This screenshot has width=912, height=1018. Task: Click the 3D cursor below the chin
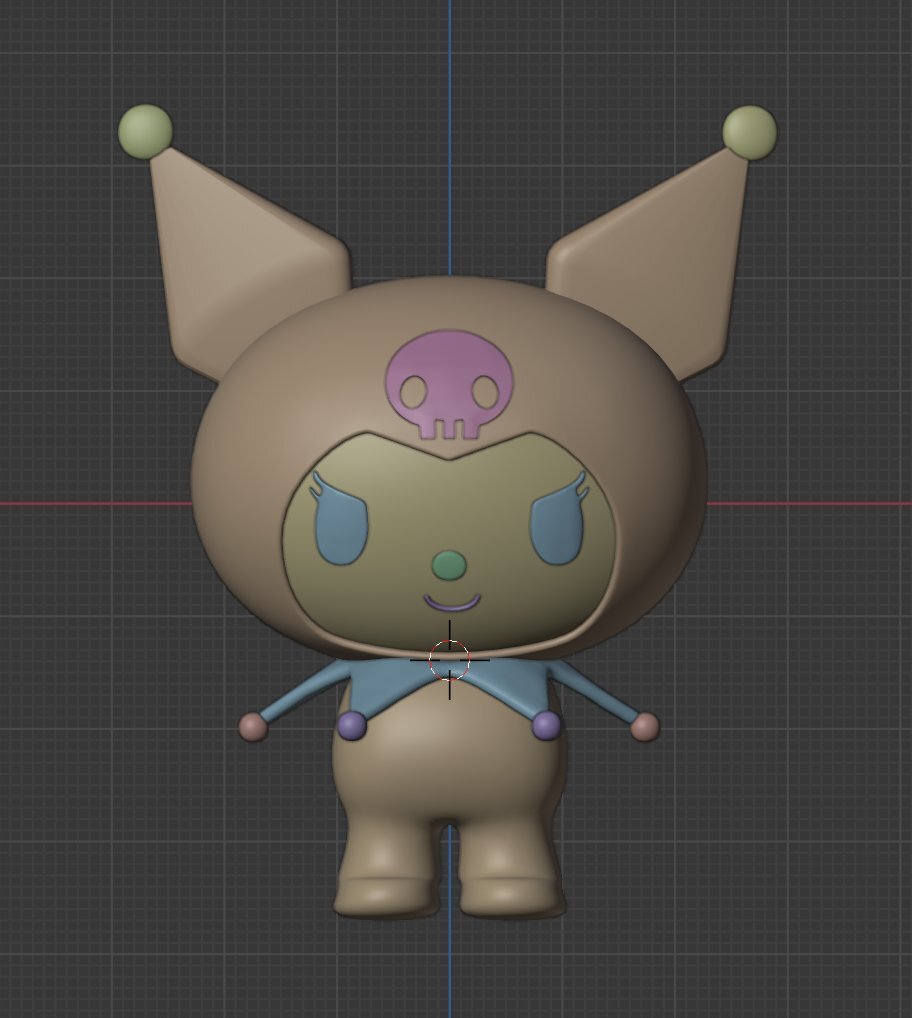pyautogui.click(x=449, y=660)
